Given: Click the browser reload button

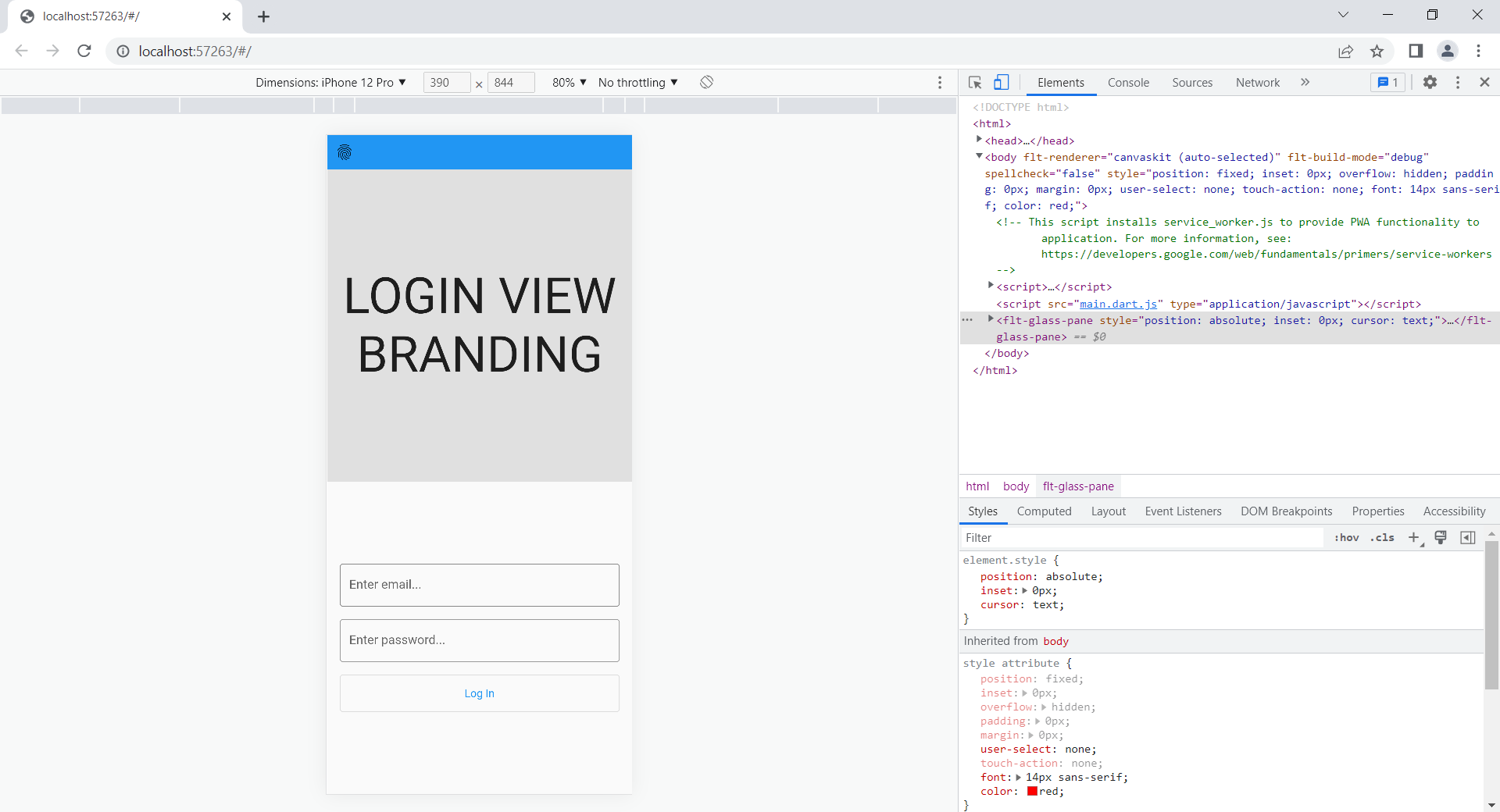Looking at the screenshot, I should [84, 51].
